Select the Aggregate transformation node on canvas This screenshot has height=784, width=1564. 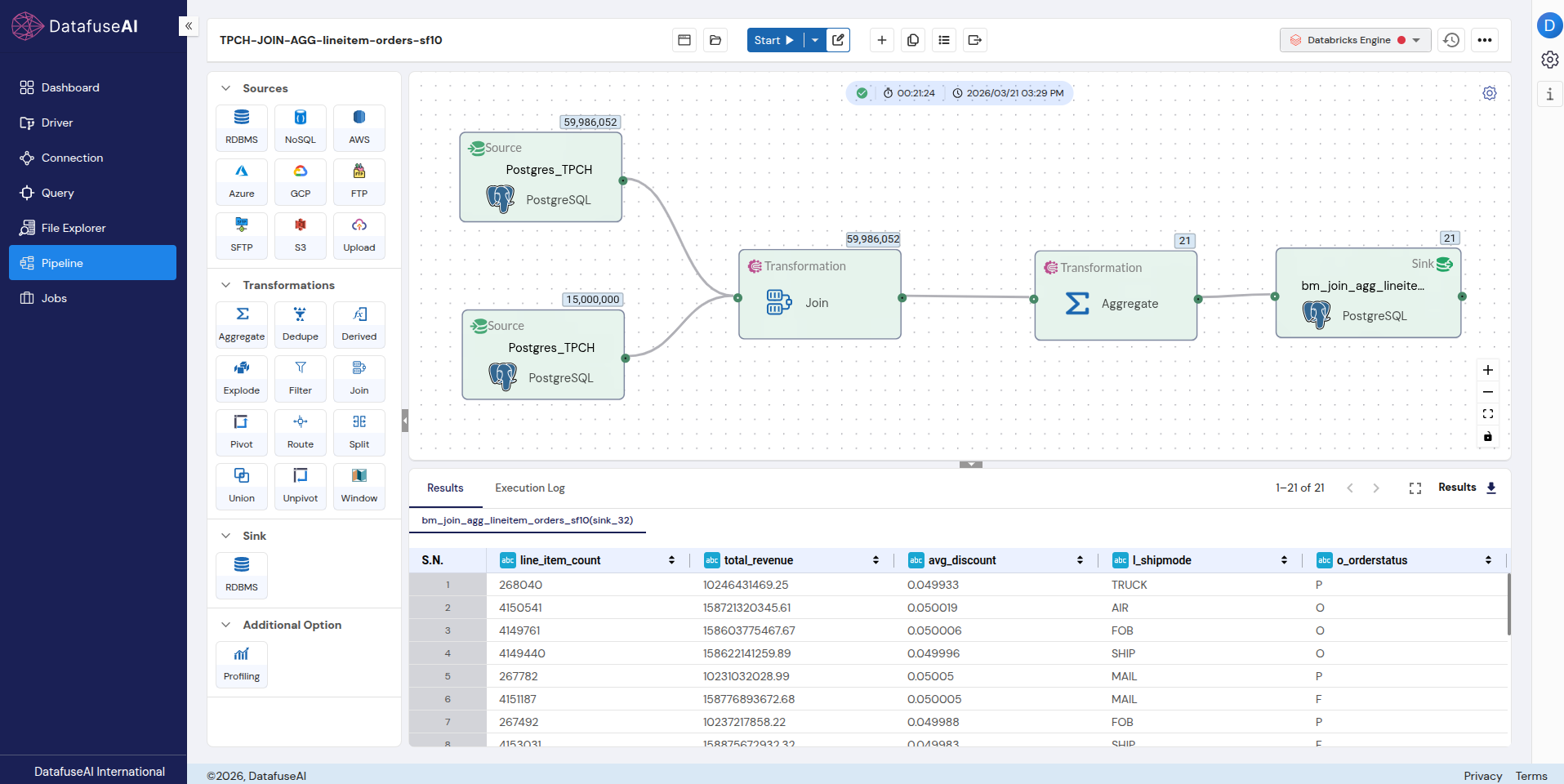(1116, 296)
